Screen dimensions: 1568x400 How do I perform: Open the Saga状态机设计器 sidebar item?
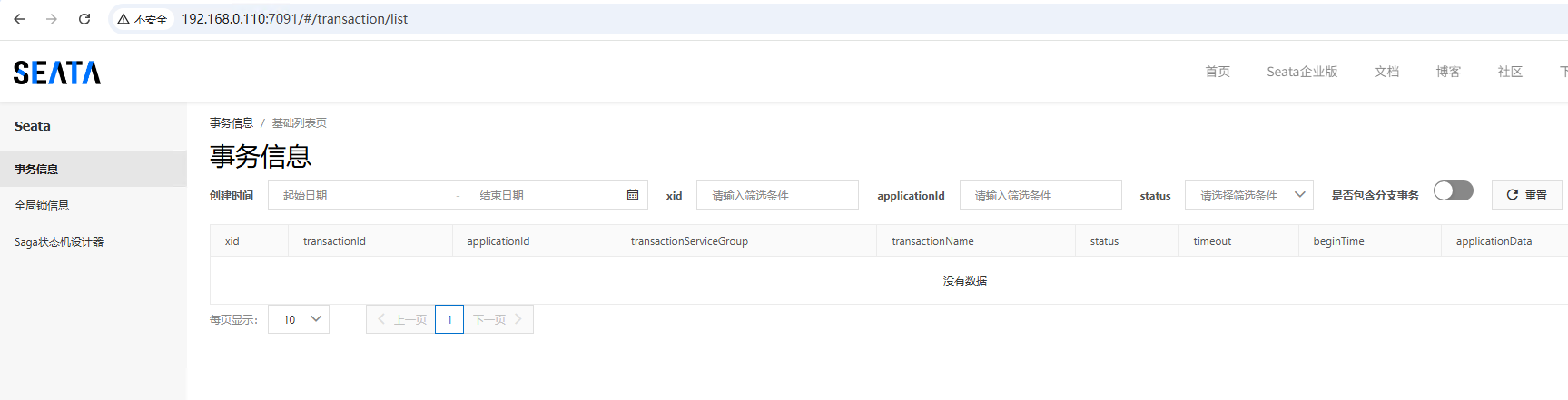(x=59, y=242)
